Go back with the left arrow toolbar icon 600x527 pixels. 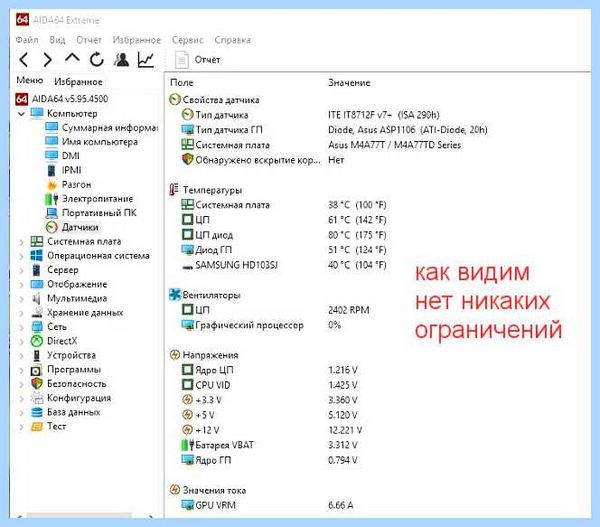24,60
